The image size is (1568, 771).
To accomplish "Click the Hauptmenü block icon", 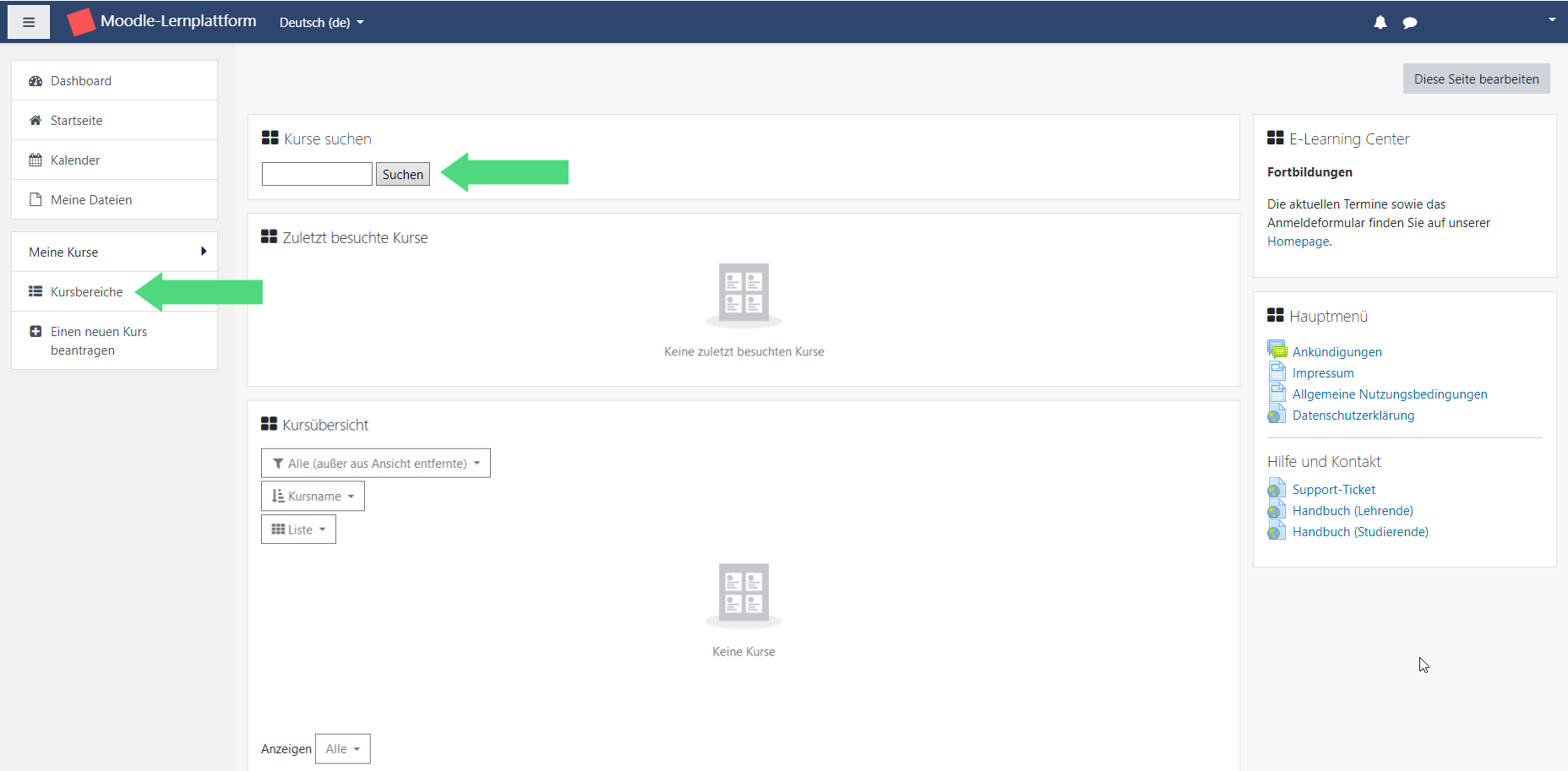I will click(1276, 315).
